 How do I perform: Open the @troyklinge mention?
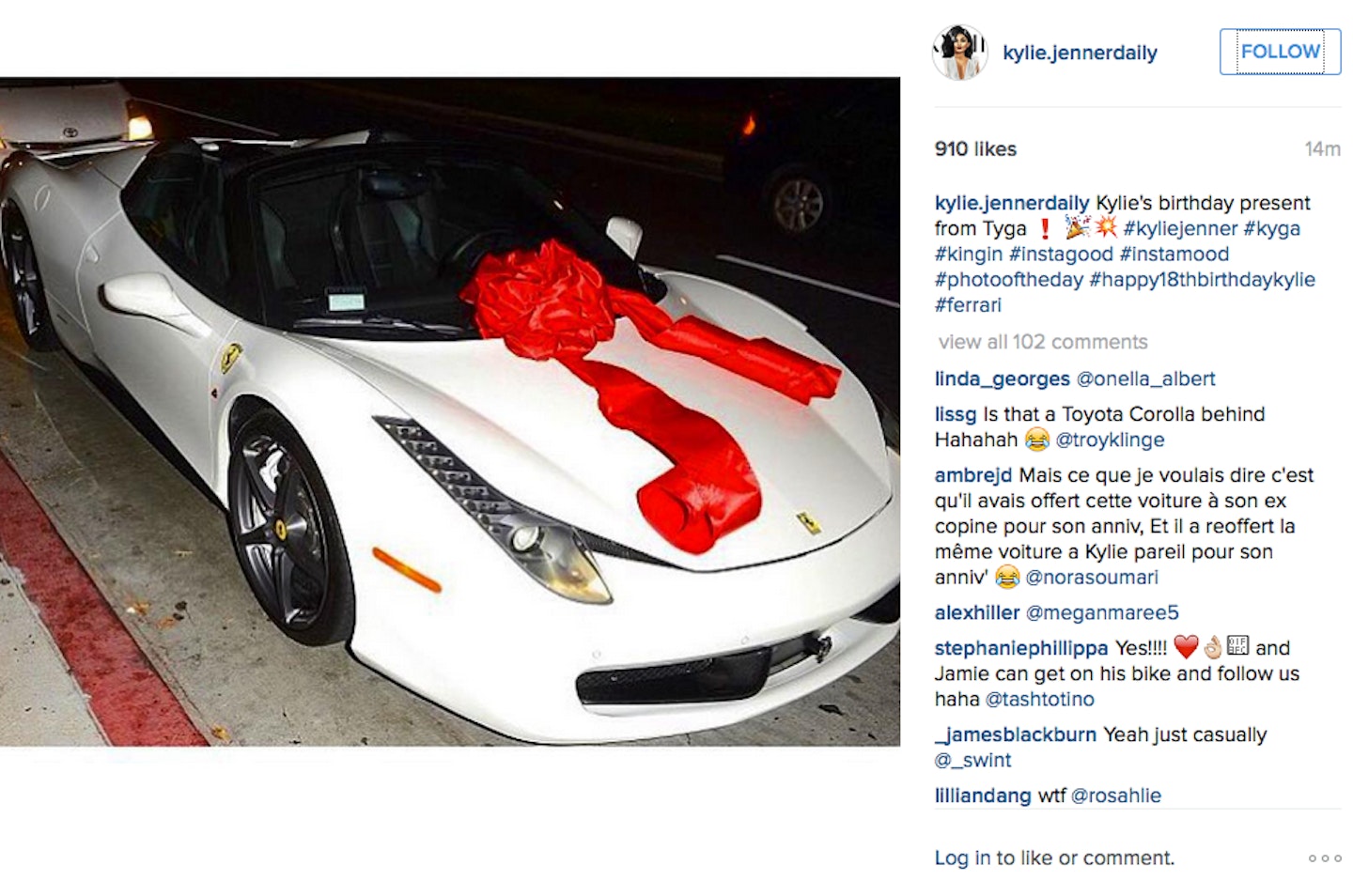click(1110, 440)
